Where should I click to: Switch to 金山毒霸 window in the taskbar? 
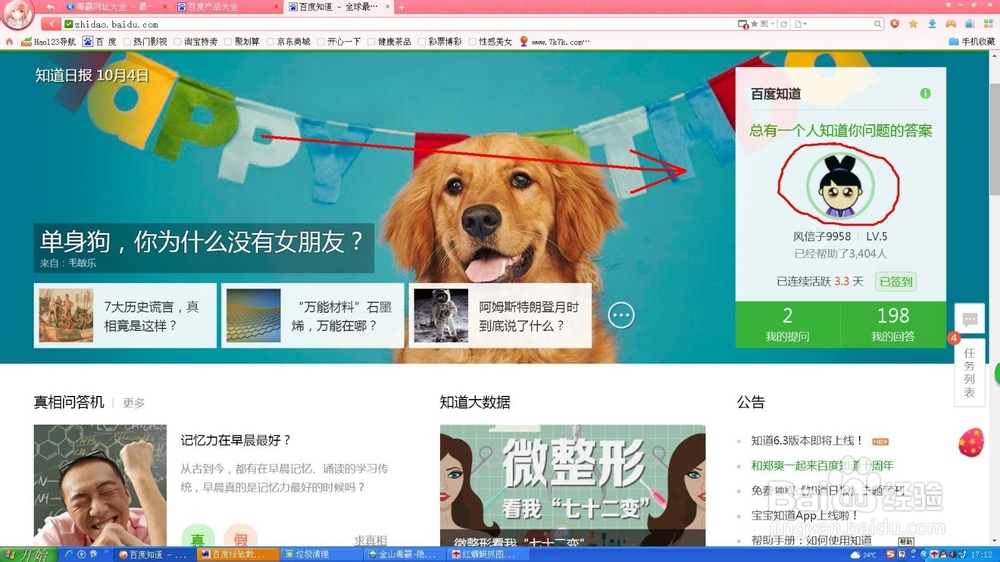(x=406, y=554)
